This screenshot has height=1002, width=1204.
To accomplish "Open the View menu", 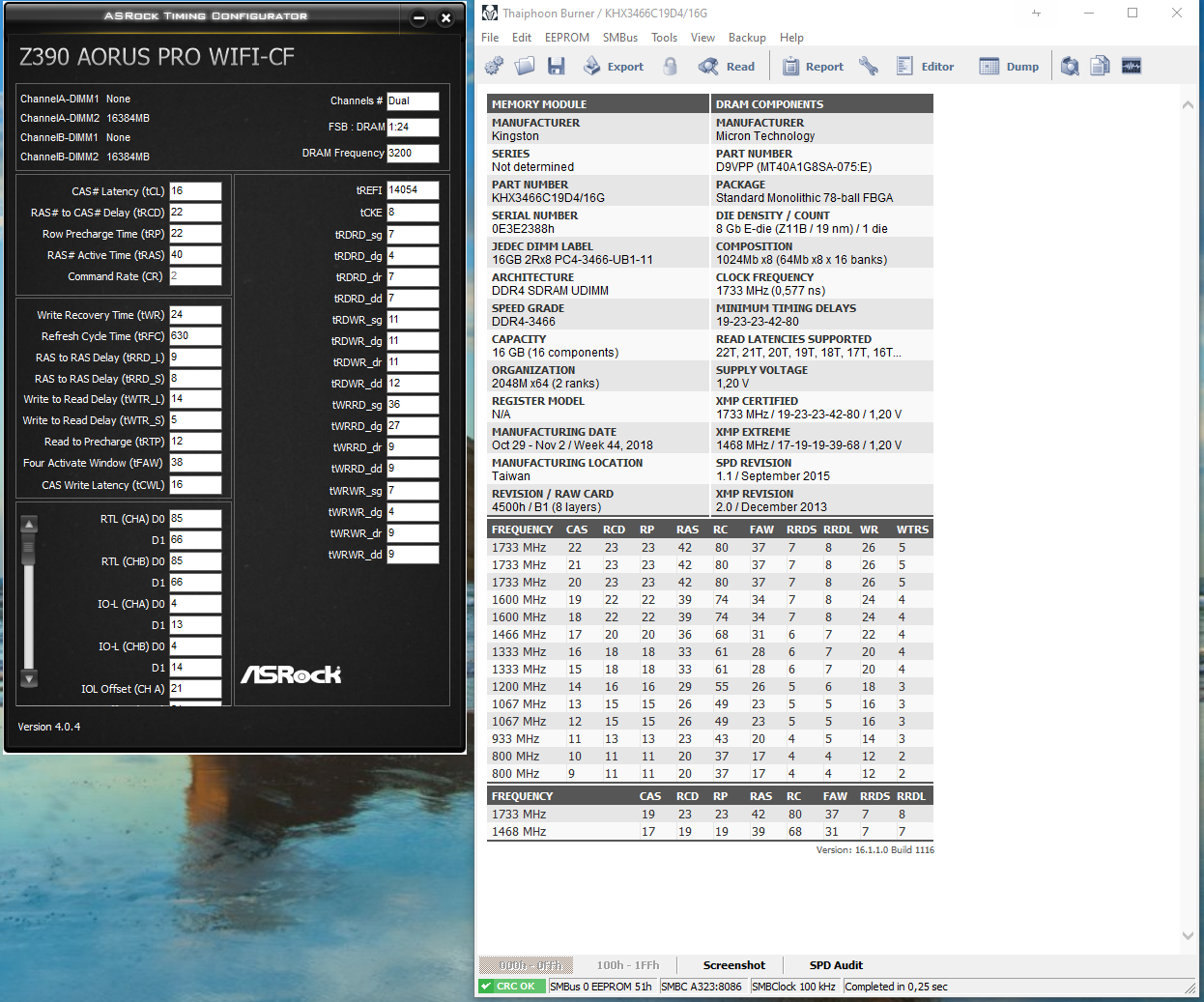I will coord(702,38).
